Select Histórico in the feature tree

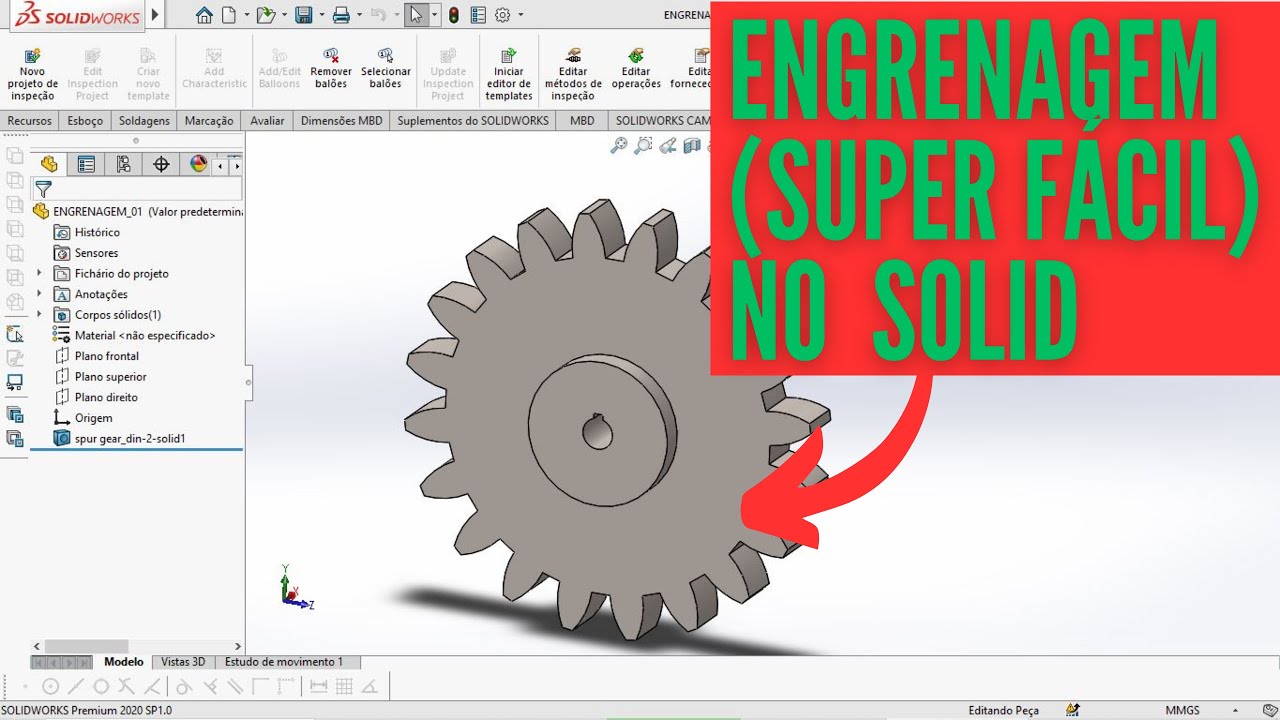87,232
